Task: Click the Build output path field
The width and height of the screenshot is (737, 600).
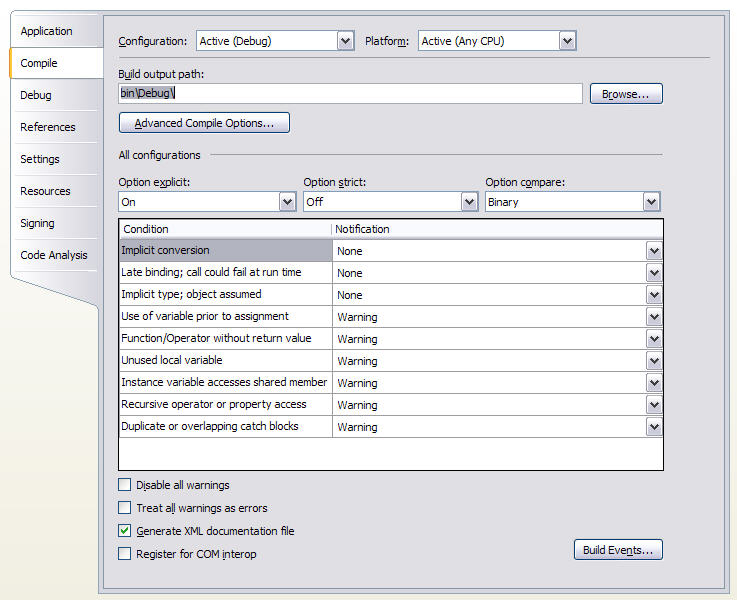Action: tap(350, 93)
